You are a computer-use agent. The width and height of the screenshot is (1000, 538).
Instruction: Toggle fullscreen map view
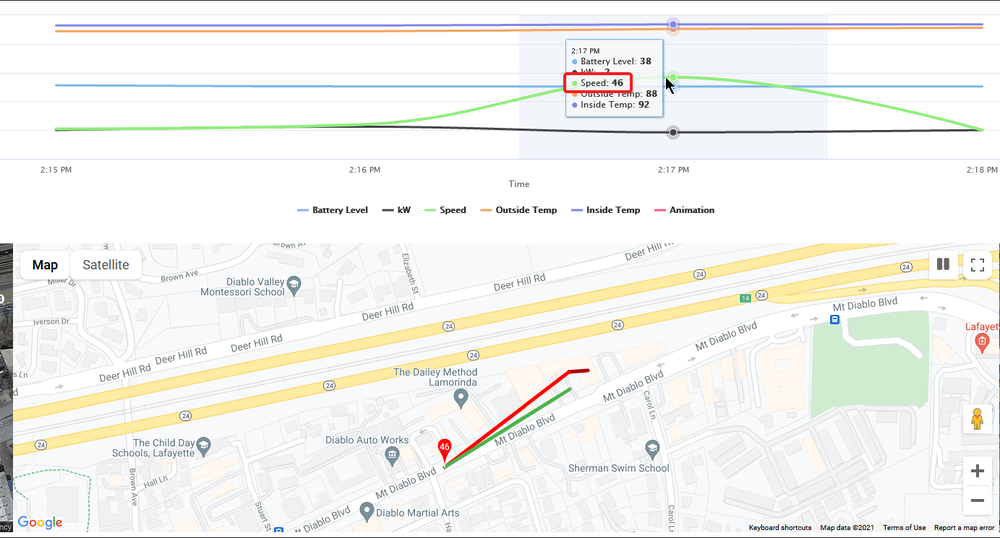click(978, 265)
